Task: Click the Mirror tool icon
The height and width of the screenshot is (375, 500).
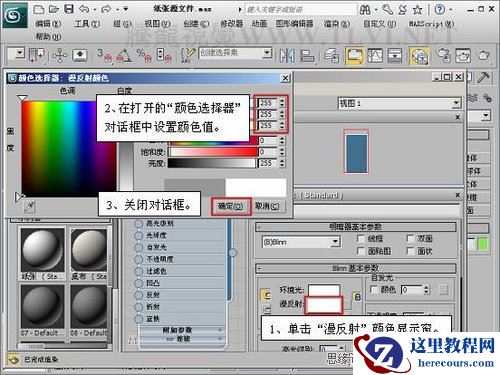Action: [287, 55]
